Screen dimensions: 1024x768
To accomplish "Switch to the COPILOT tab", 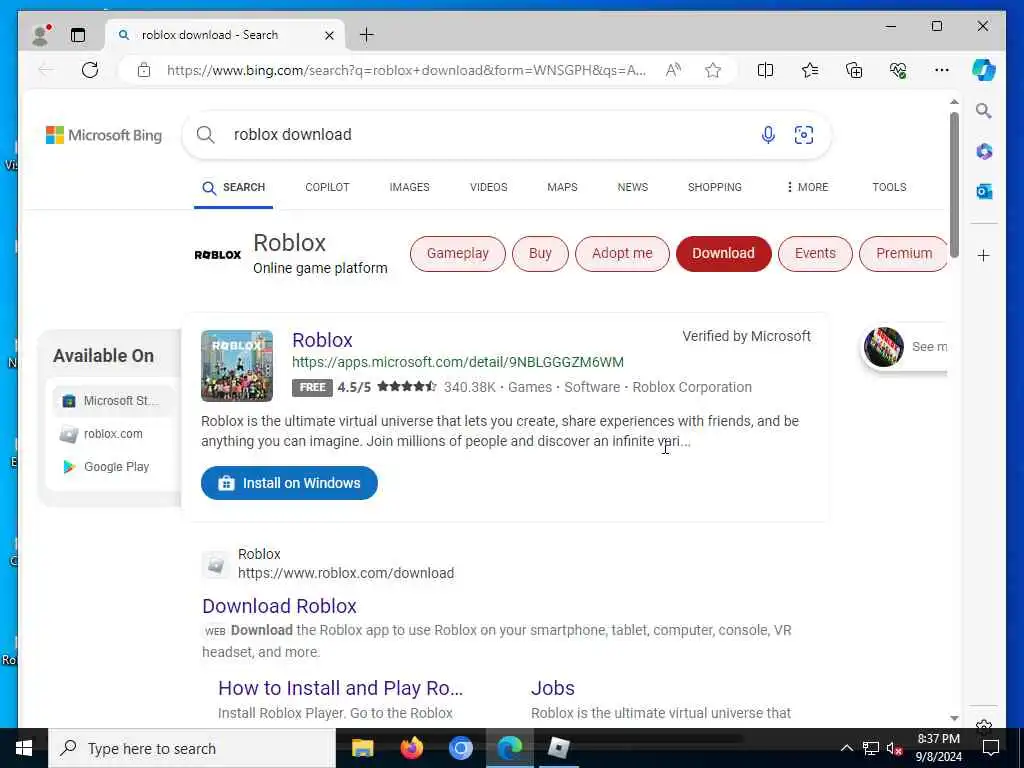I will (327, 187).
